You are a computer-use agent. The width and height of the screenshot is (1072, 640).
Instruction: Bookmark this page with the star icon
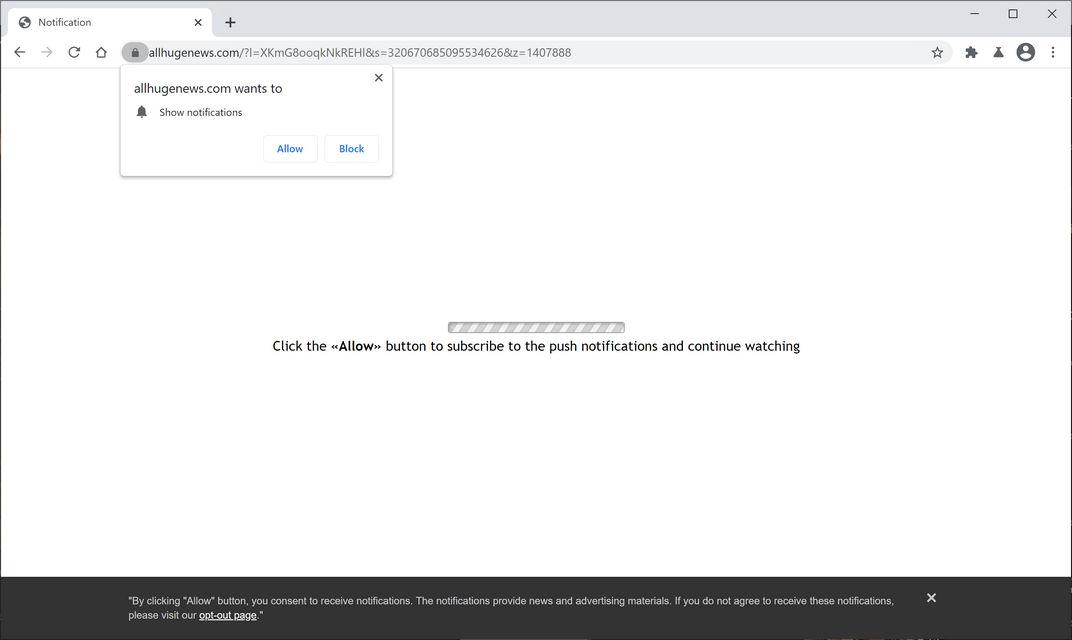936,52
